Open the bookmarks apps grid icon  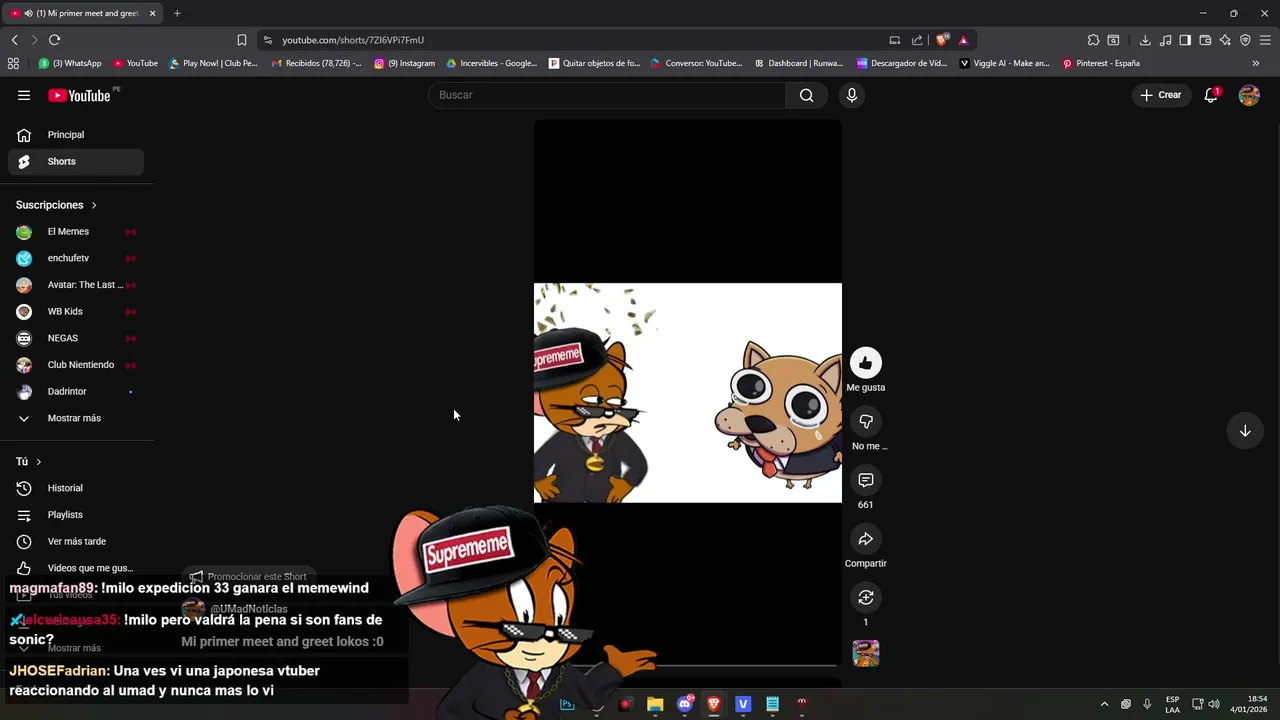(13, 63)
